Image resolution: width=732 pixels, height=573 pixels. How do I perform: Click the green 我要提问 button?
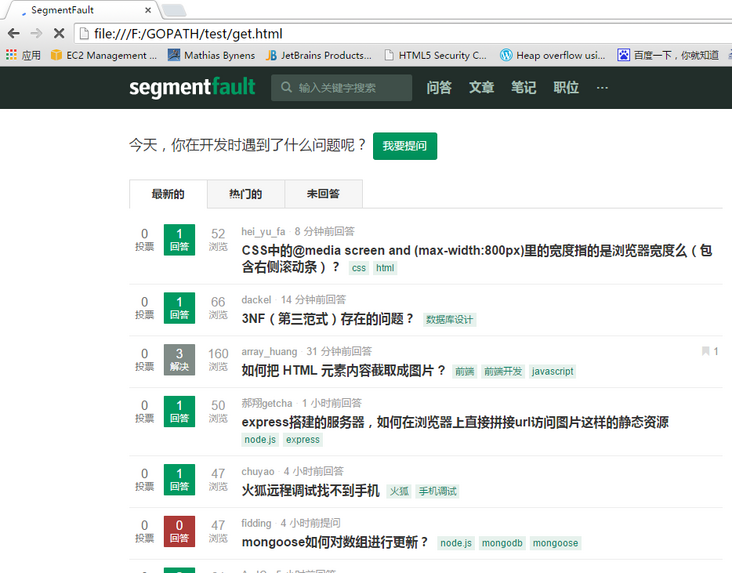[x=405, y=146]
